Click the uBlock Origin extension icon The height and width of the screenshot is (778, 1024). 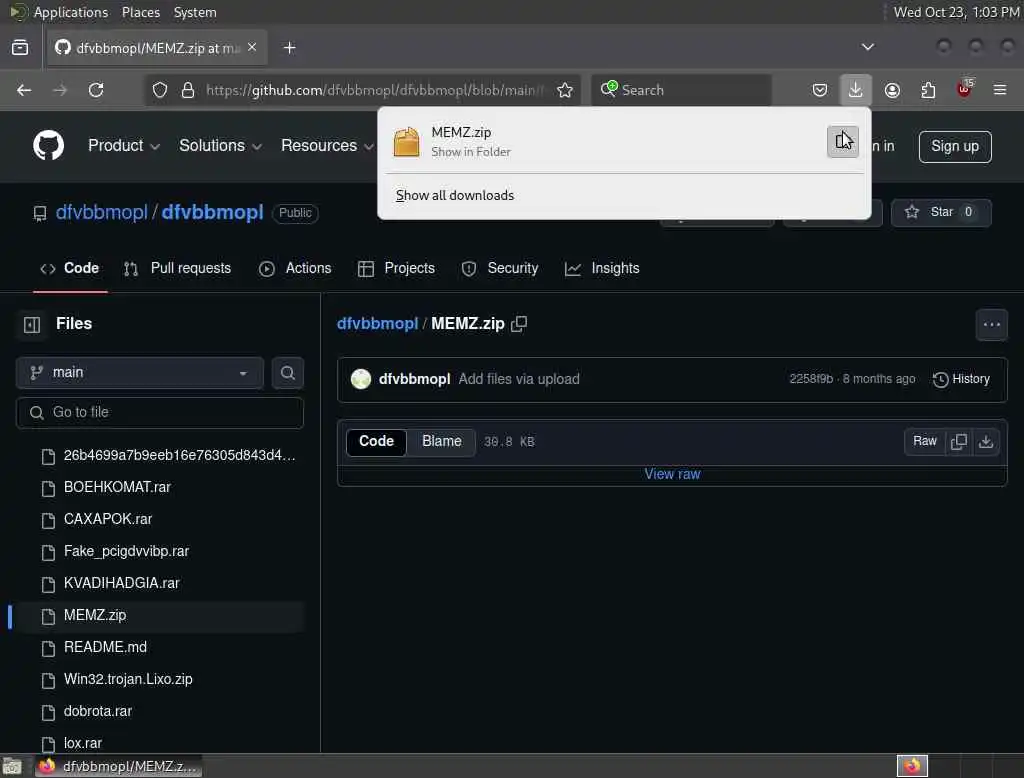point(964,89)
